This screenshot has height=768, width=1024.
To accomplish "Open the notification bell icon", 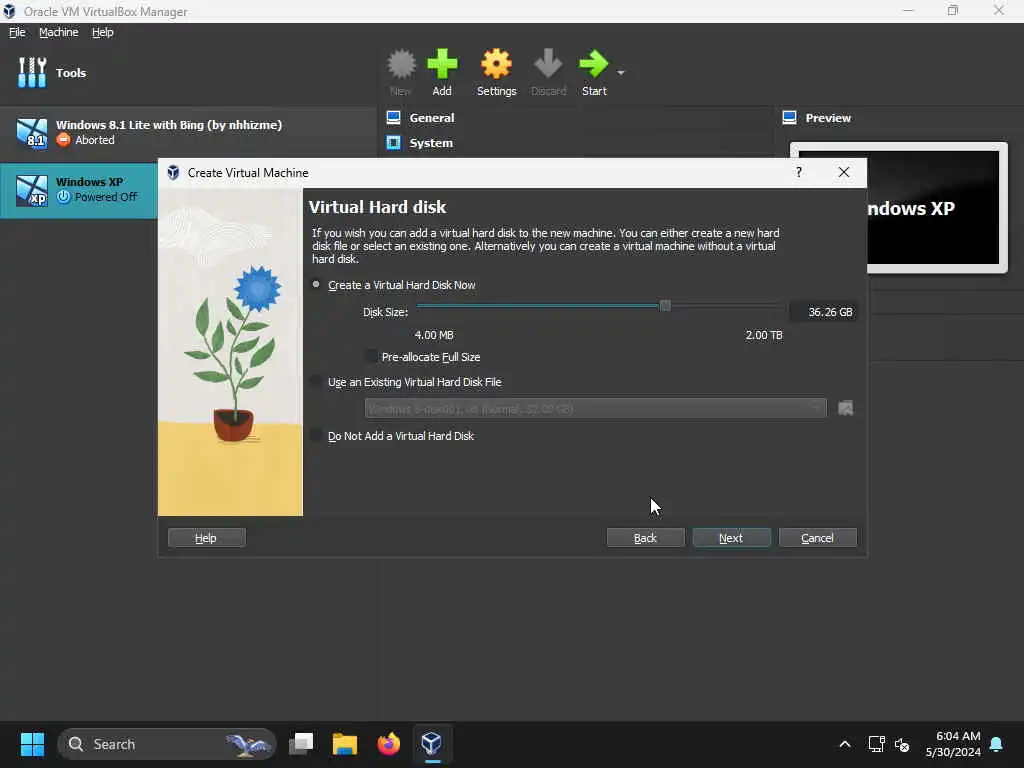I will [996, 744].
